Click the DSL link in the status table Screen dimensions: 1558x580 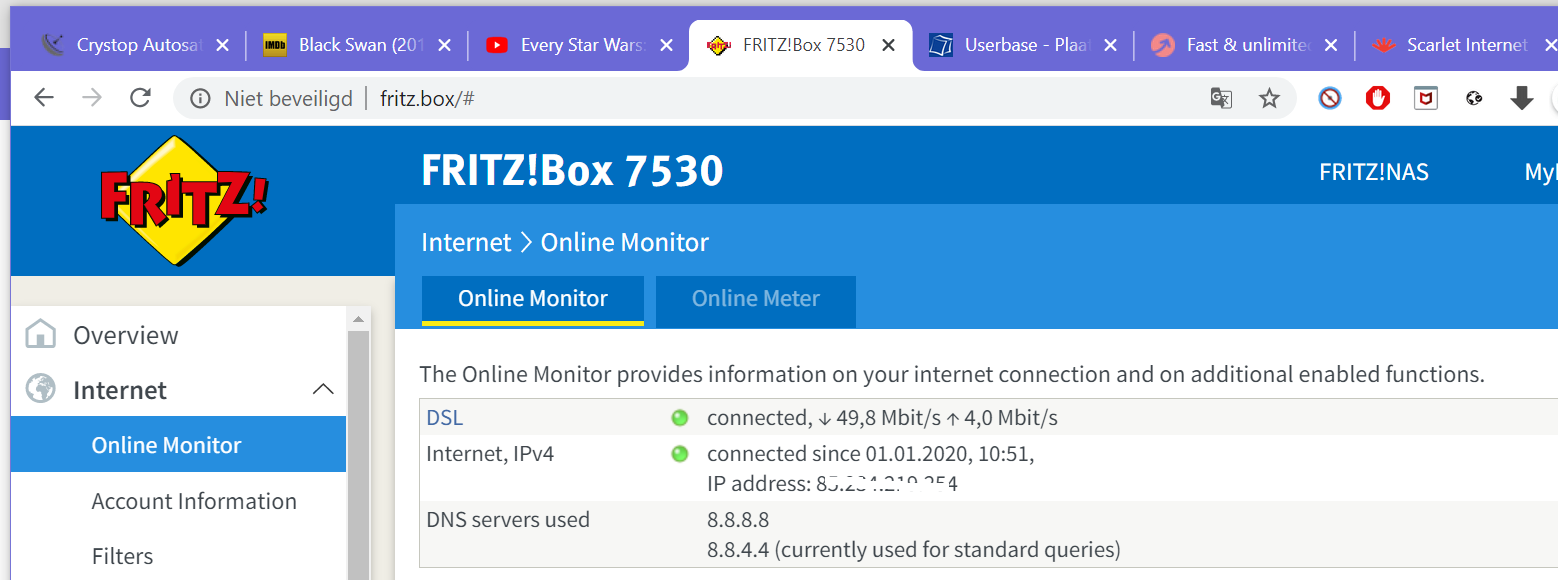[x=444, y=418]
